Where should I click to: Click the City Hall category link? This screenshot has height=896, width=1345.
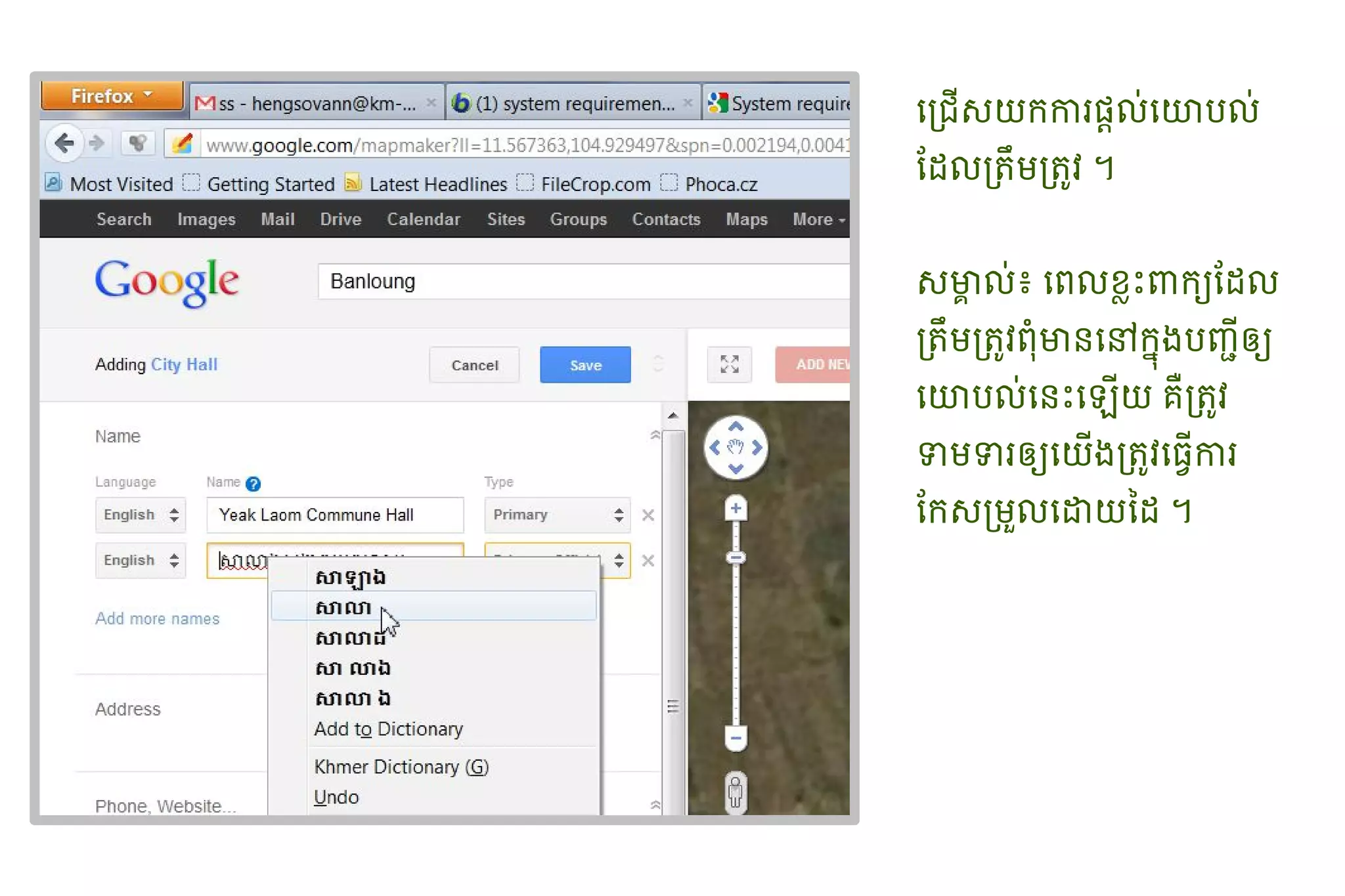pos(184,364)
